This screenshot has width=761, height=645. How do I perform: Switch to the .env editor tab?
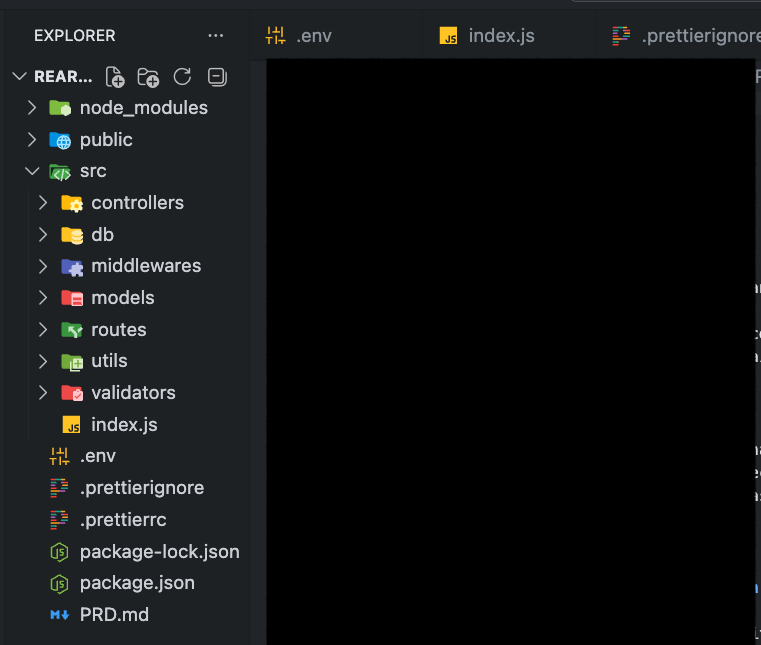coord(336,35)
